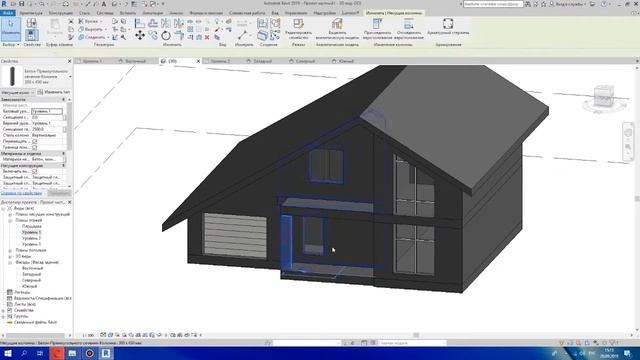Select 'Уровень 2' in the Project Browser
640x360 pixels.
tap(31, 238)
